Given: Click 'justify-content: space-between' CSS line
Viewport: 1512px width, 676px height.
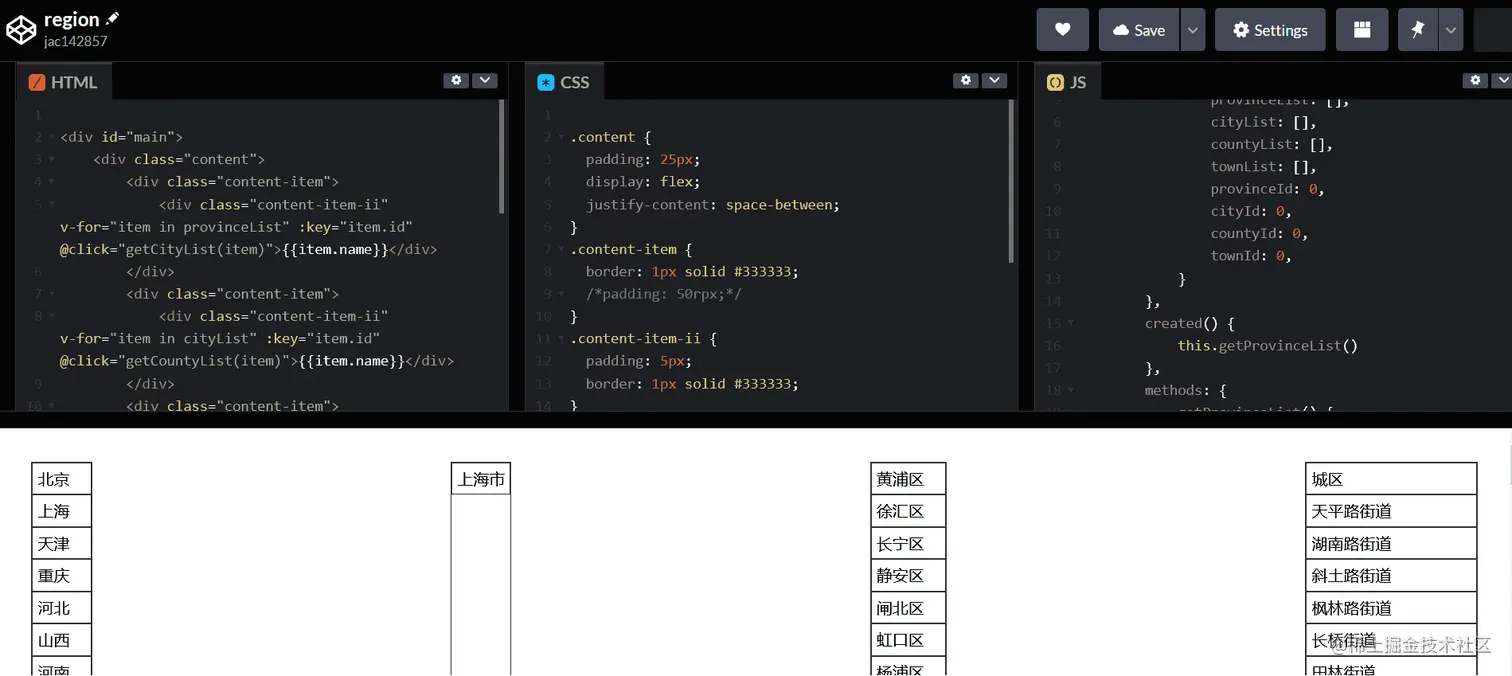Looking at the screenshot, I should pyautogui.click(x=713, y=204).
